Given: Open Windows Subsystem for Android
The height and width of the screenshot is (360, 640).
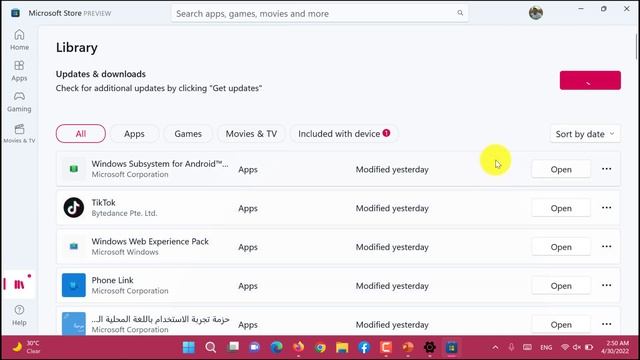Looking at the screenshot, I should [561, 169].
